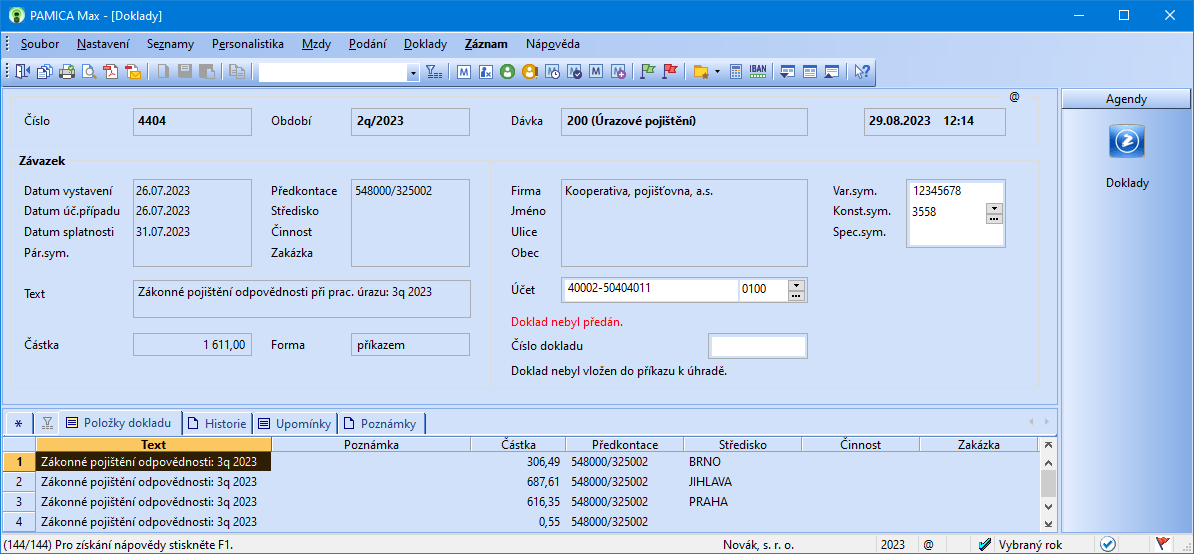Viewport: 1194px width, 554px height.
Task: Expand the toolbar filter combo box arrow
Action: coord(413,73)
